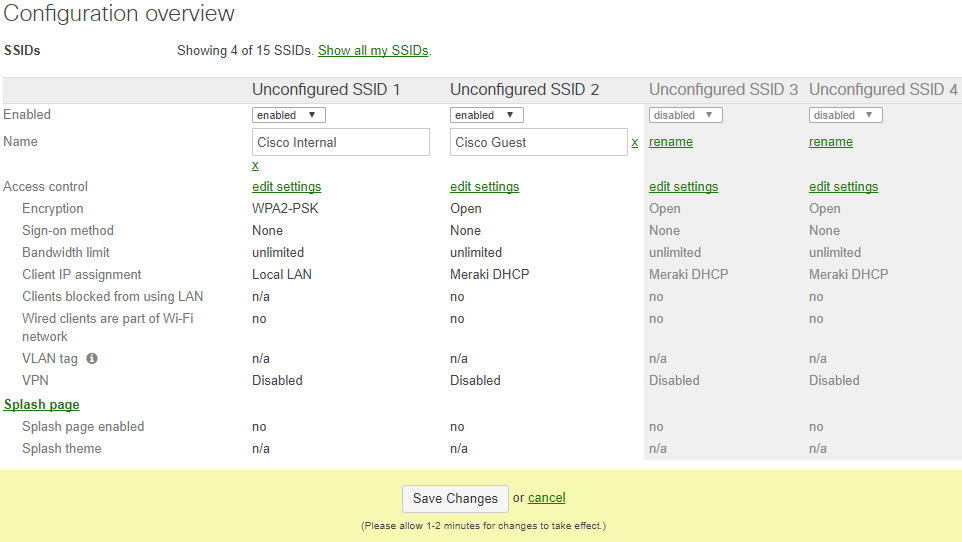Open edit settings for SSID 2

pyautogui.click(x=485, y=187)
